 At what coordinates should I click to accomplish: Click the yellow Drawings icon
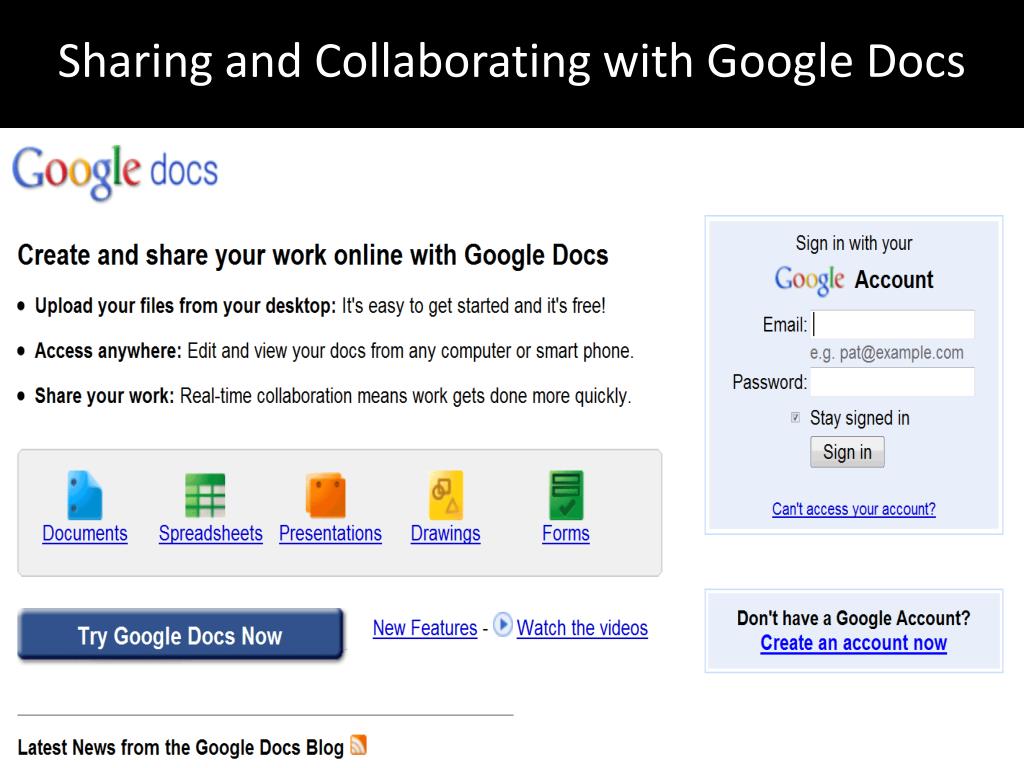coord(446,495)
